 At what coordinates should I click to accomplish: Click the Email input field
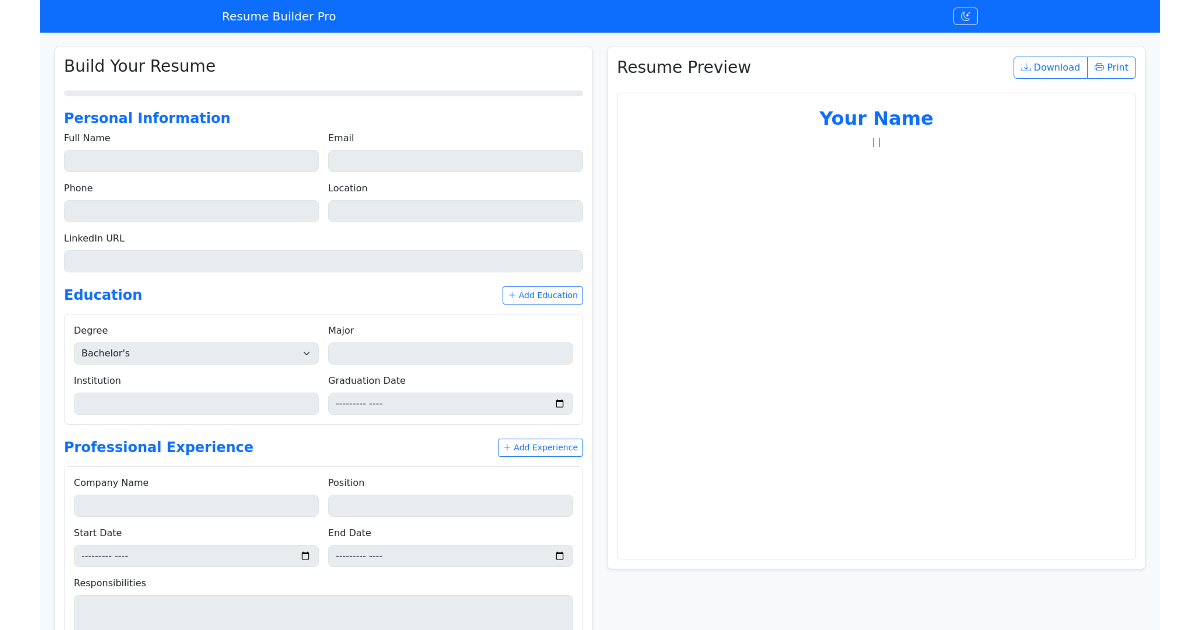click(x=455, y=160)
